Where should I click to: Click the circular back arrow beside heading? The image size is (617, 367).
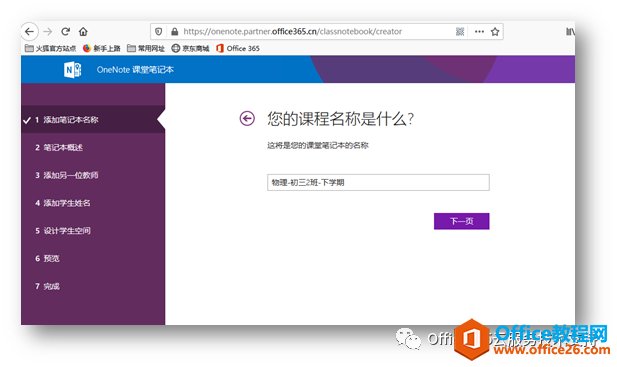point(247,118)
